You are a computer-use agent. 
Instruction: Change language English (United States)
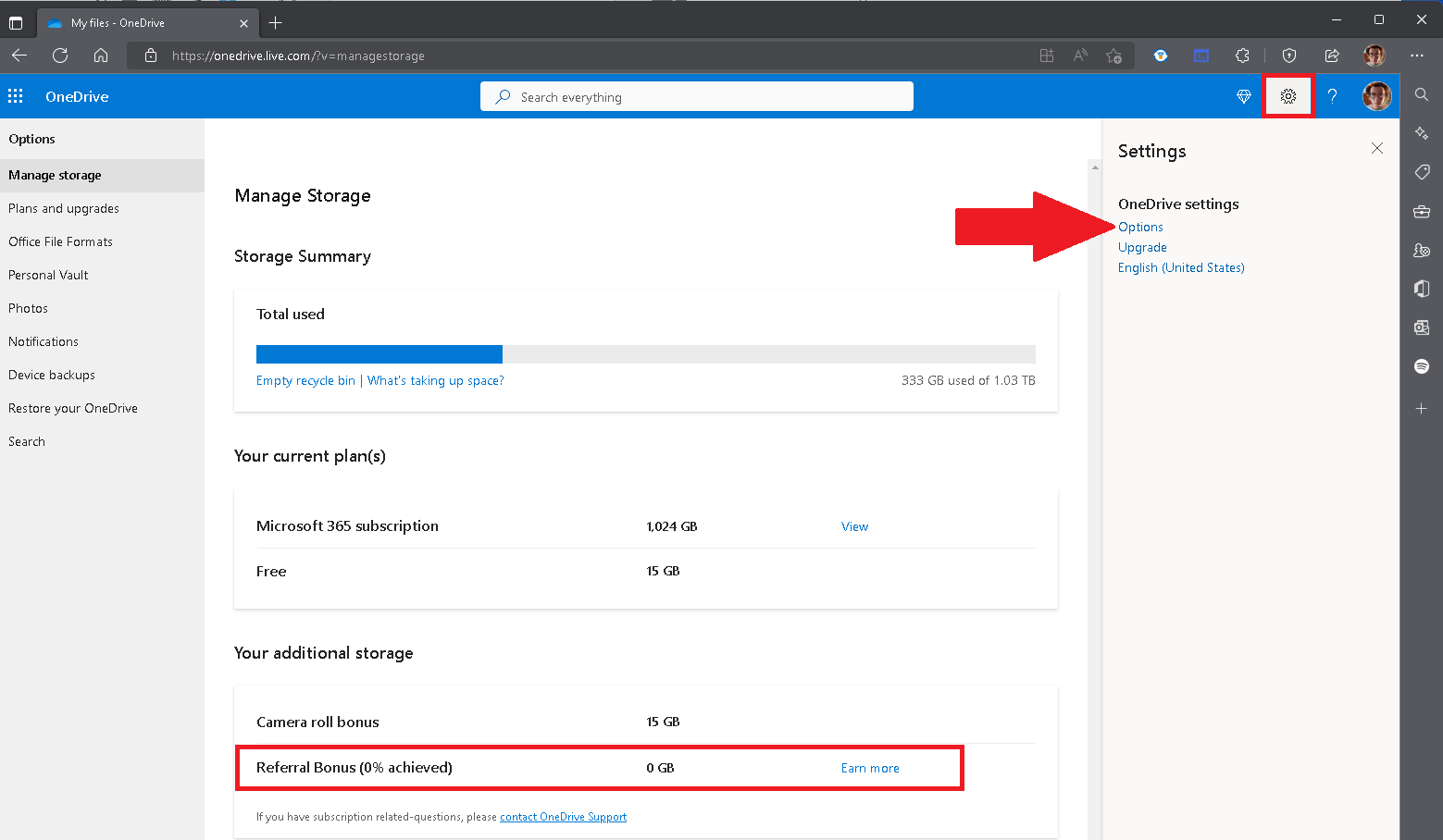[x=1181, y=267]
